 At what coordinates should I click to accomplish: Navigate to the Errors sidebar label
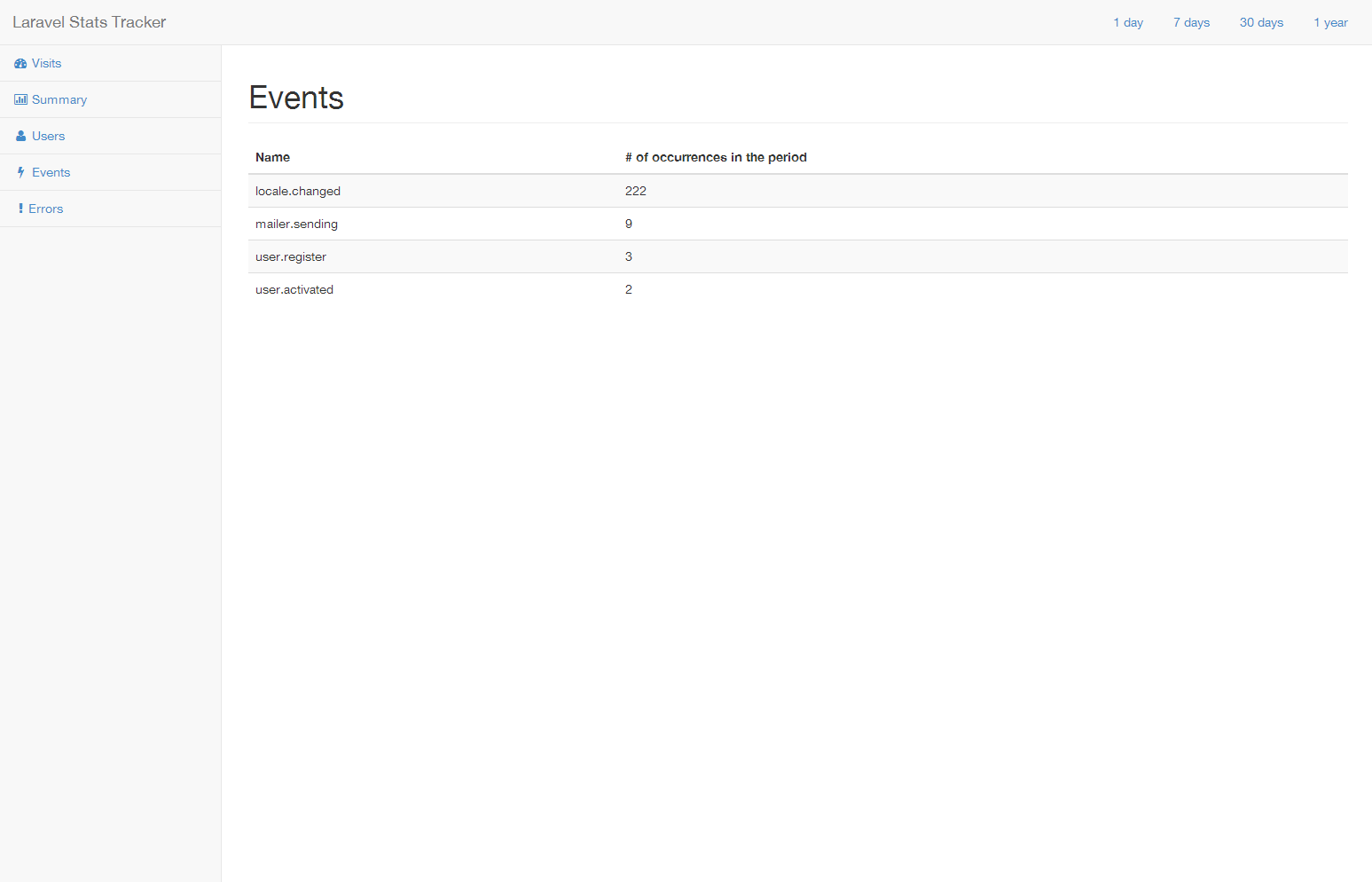pos(46,209)
